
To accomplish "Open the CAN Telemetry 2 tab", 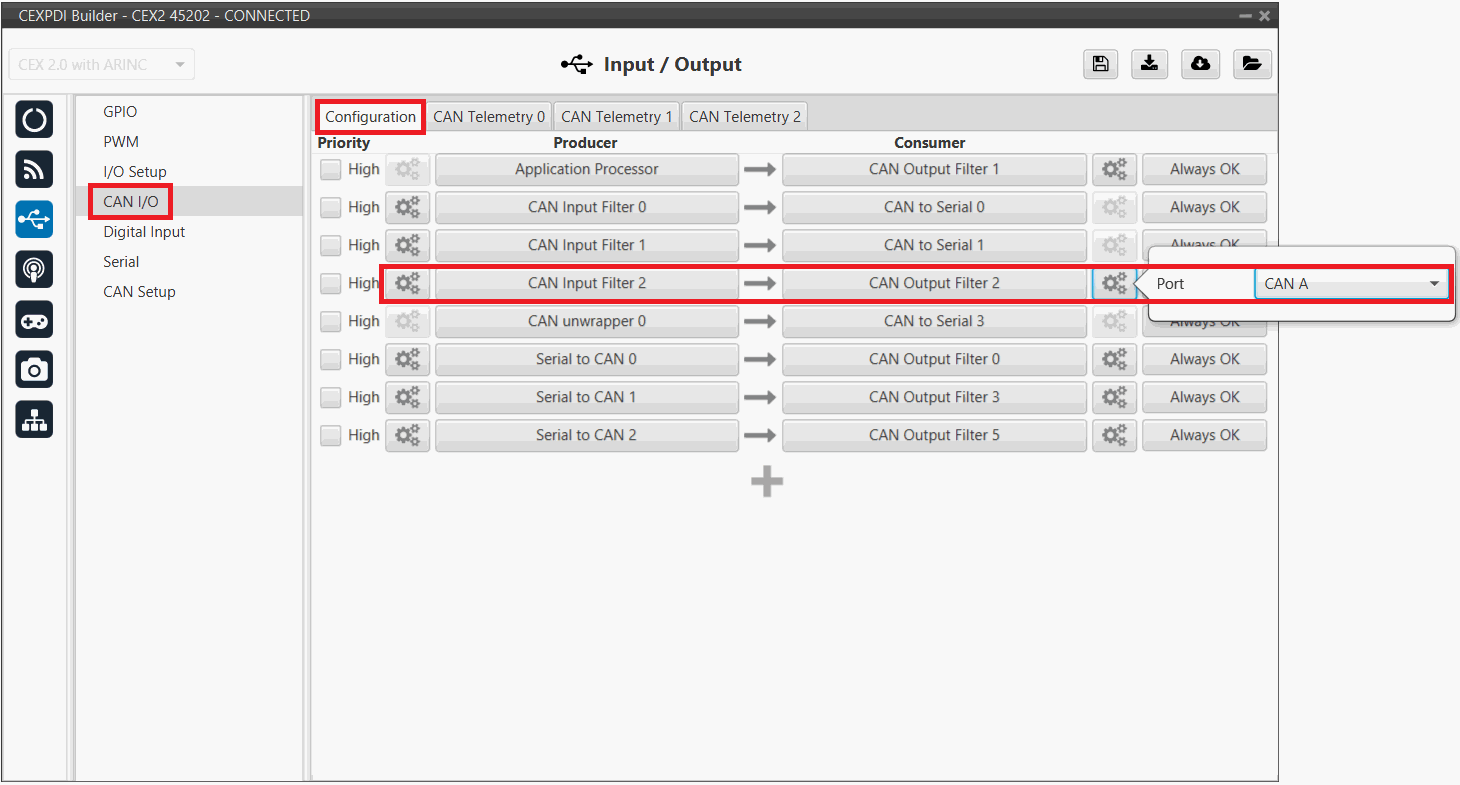I will [744, 117].
